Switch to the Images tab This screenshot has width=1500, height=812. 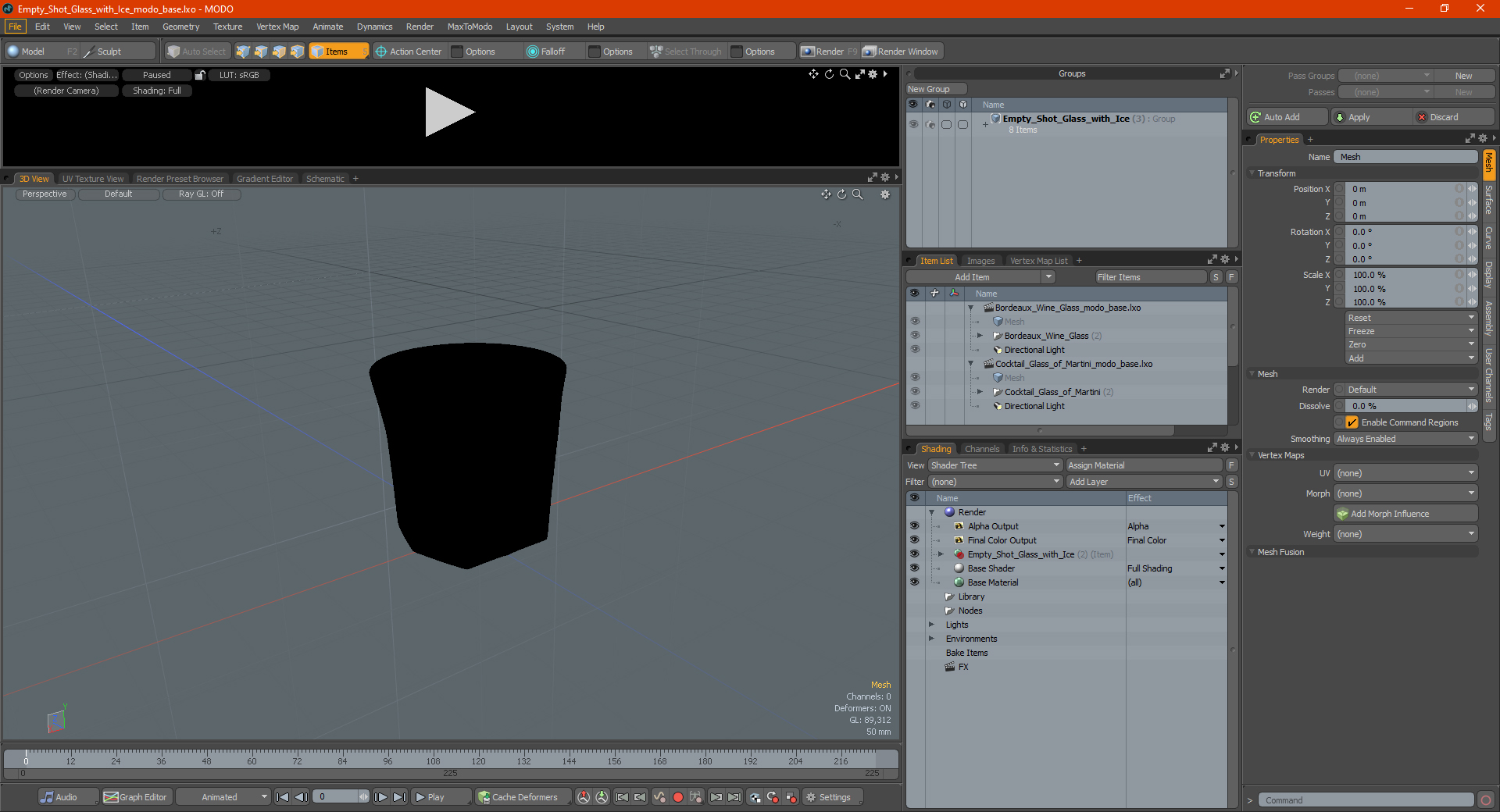pyautogui.click(x=980, y=261)
